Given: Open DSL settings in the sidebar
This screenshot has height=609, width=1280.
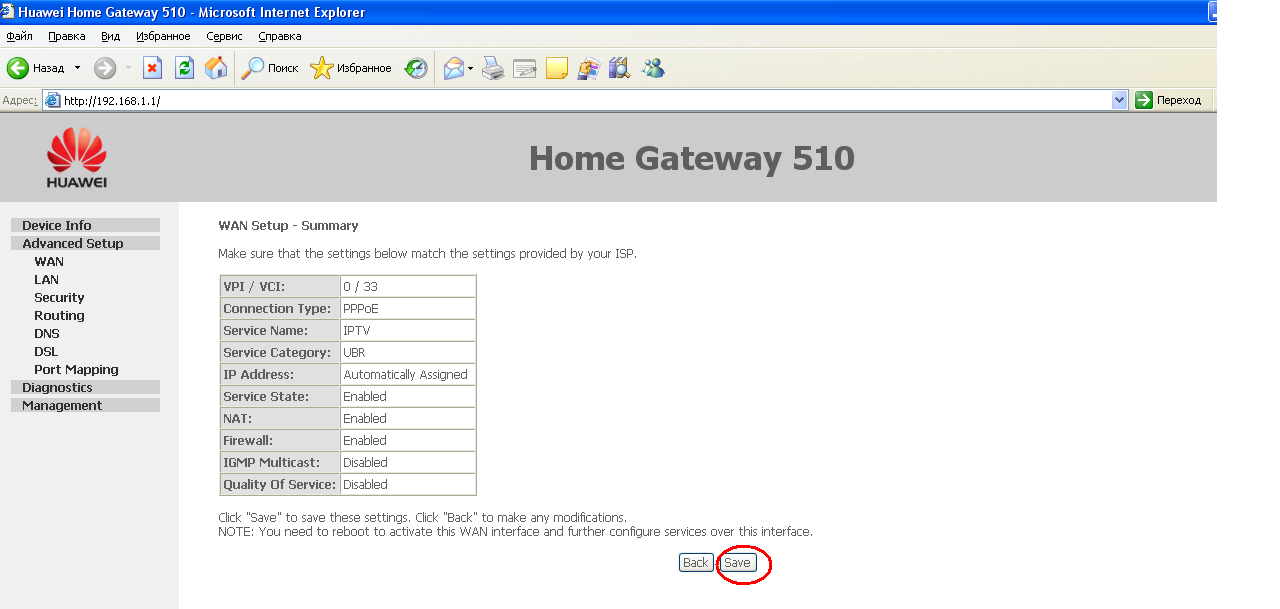Looking at the screenshot, I should [46, 352].
